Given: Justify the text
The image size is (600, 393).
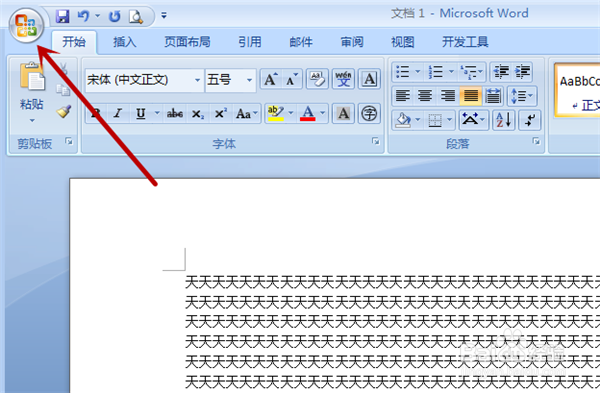Looking at the screenshot, I should tap(471, 96).
